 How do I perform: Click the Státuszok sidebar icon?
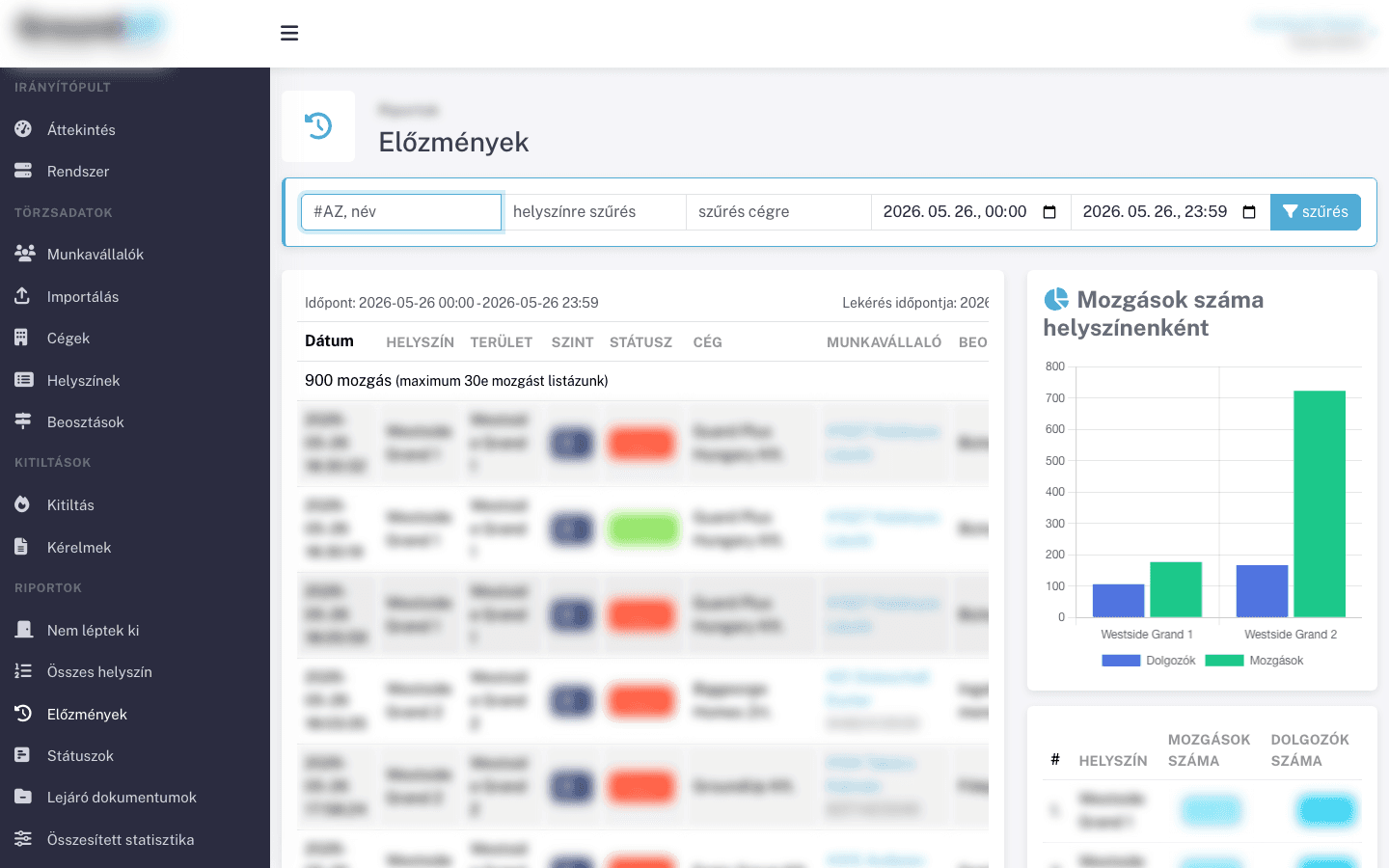point(22,755)
